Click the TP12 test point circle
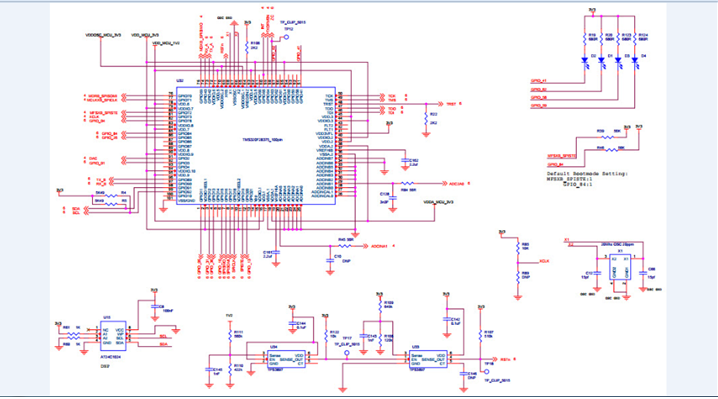 (x=287, y=37)
